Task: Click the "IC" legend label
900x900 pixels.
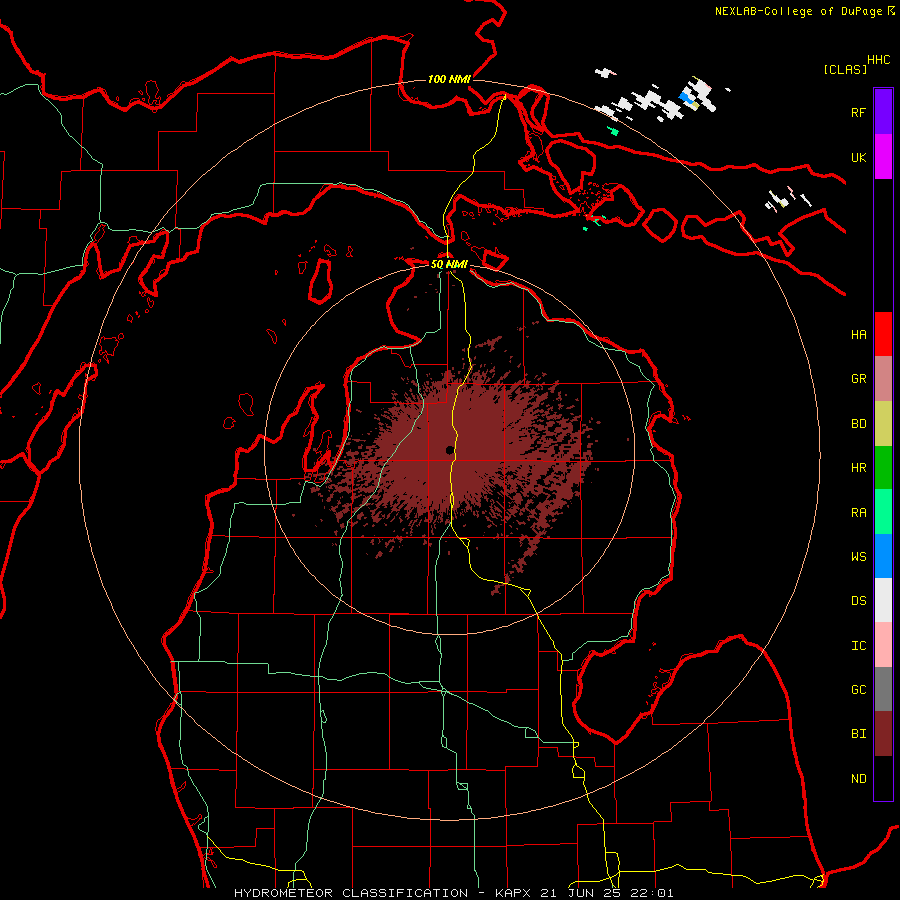Action: [x=858, y=646]
